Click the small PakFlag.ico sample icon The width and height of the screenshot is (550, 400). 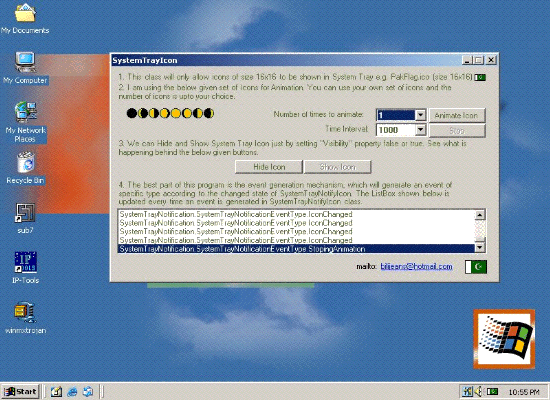480,77
